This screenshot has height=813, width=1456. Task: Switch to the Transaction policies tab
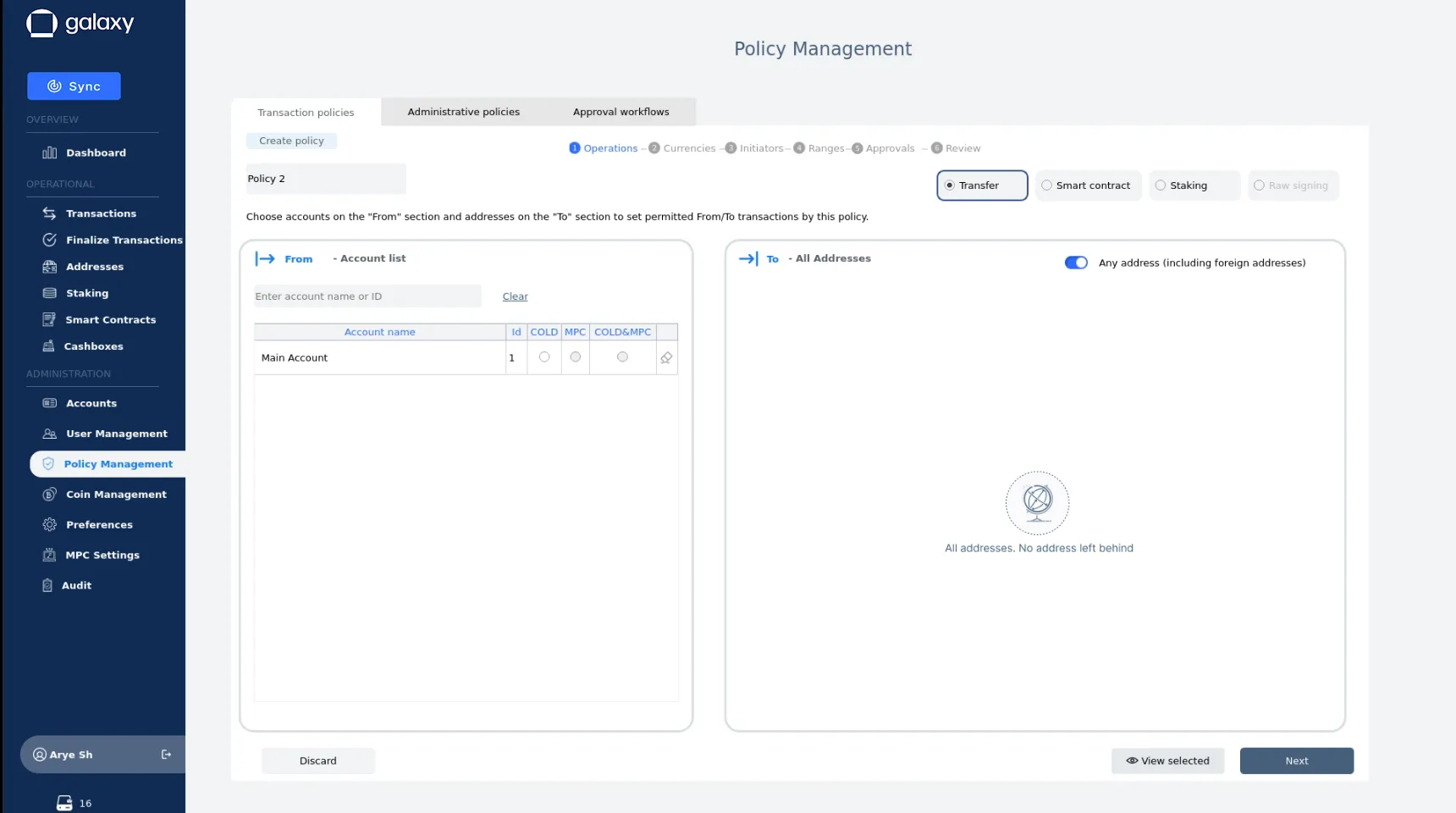tap(306, 112)
